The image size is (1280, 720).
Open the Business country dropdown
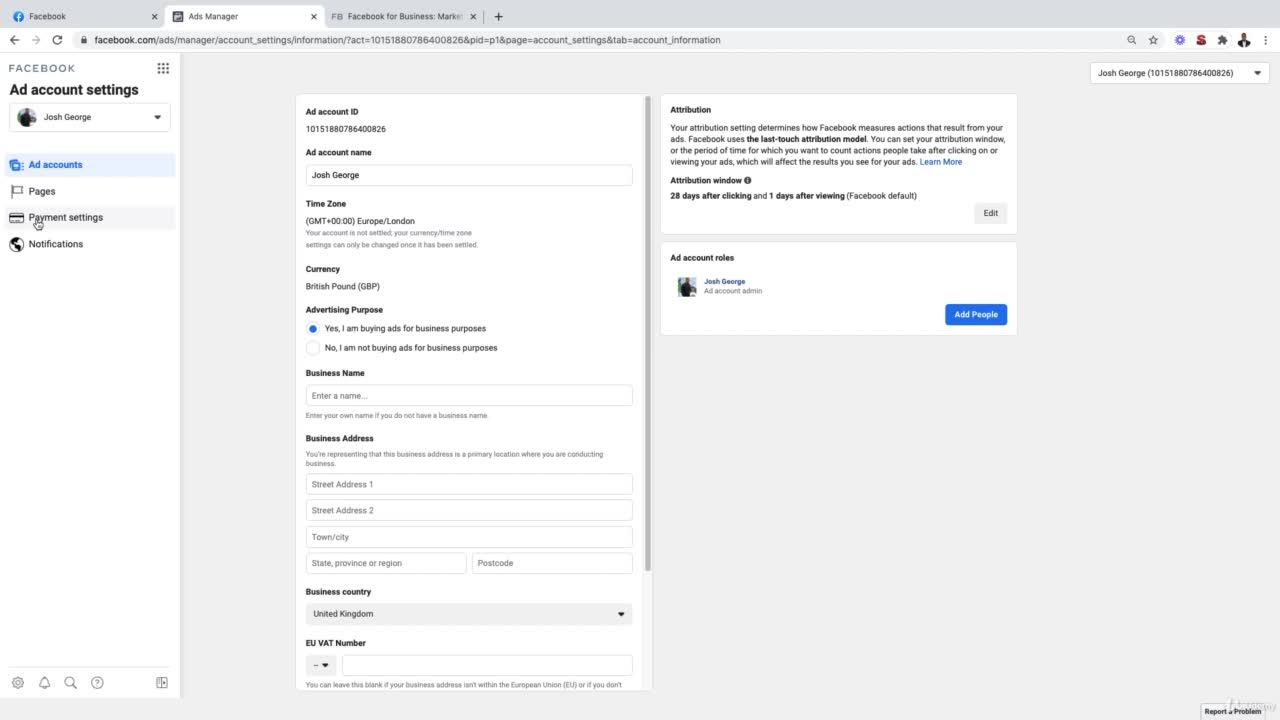469,614
